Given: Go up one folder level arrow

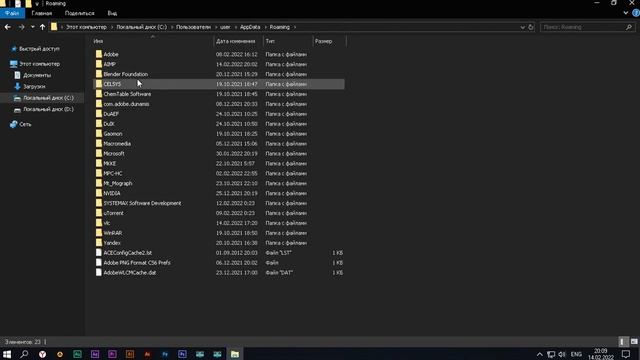Looking at the screenshot, I should (42, 27).
